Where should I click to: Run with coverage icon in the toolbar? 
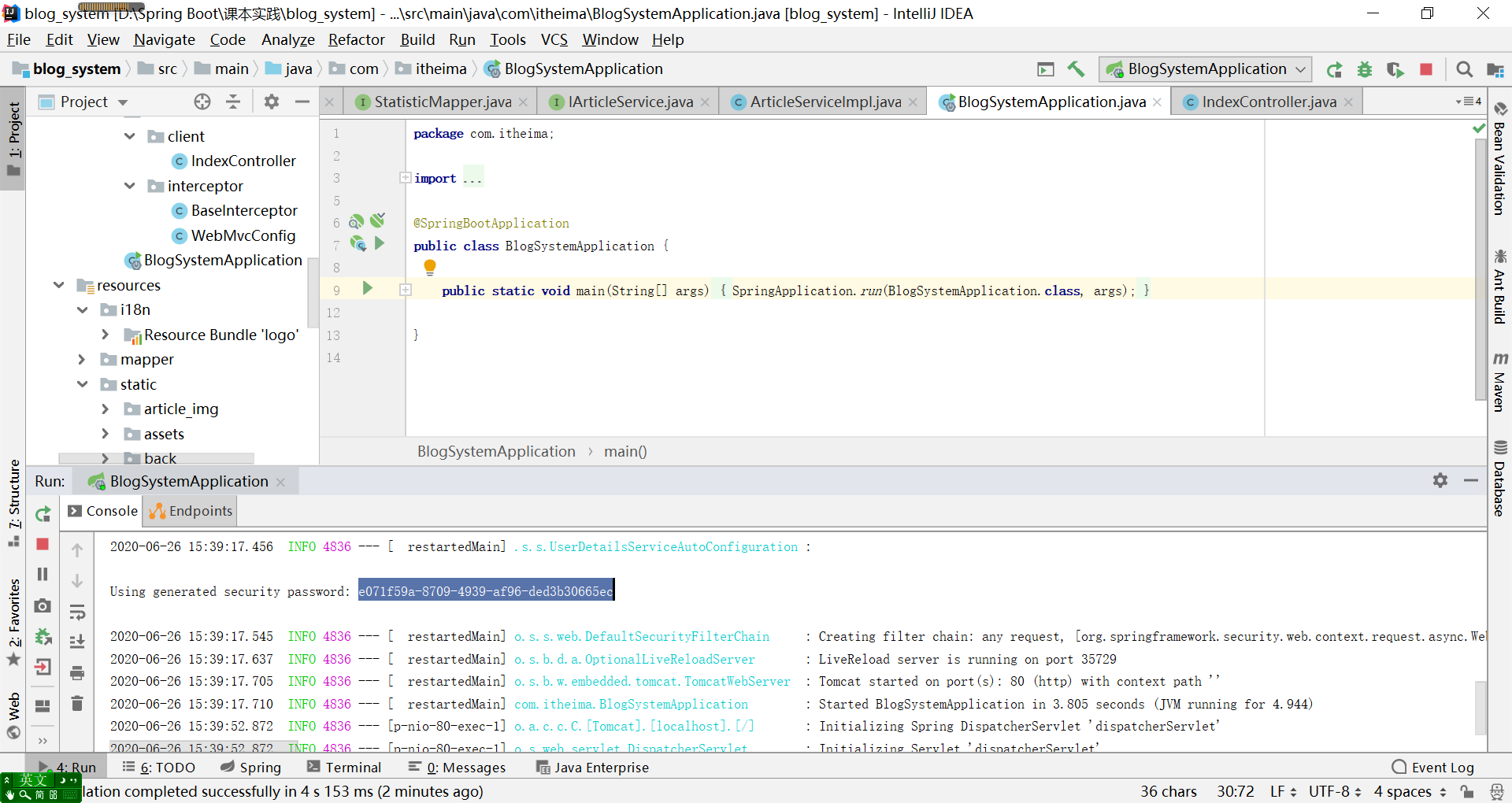[x=1395, y=69]
